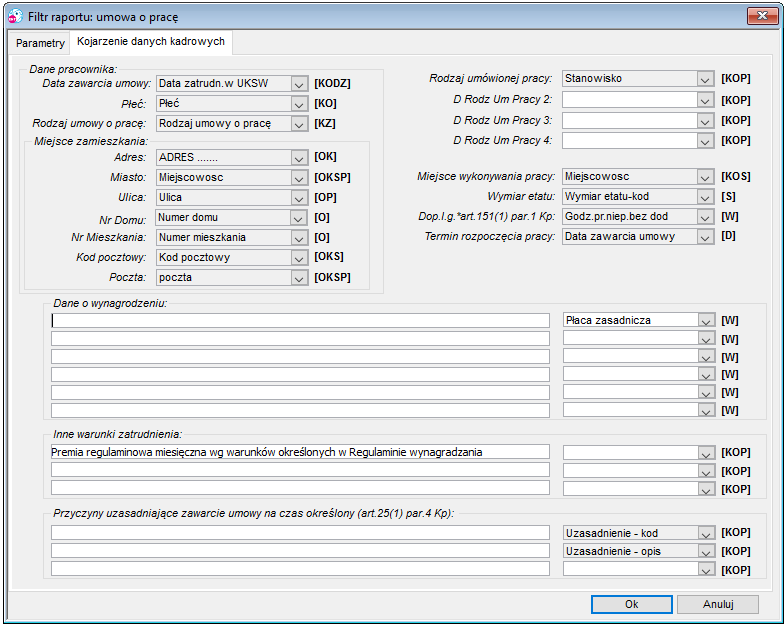
Task: Click the second Dane o wynagrodzeniu text field
Action: tap(300, 338)
